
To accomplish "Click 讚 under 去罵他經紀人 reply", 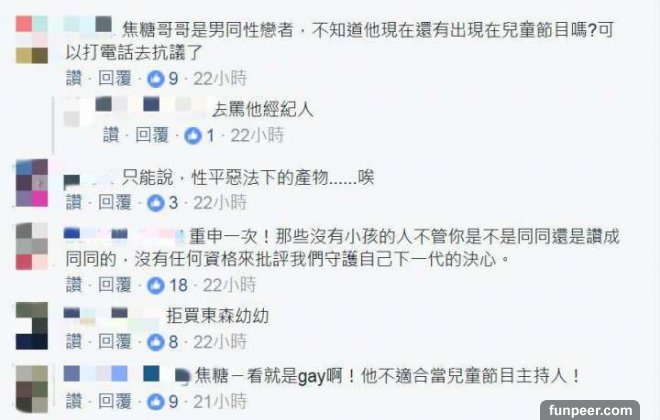I will point(111,135).
